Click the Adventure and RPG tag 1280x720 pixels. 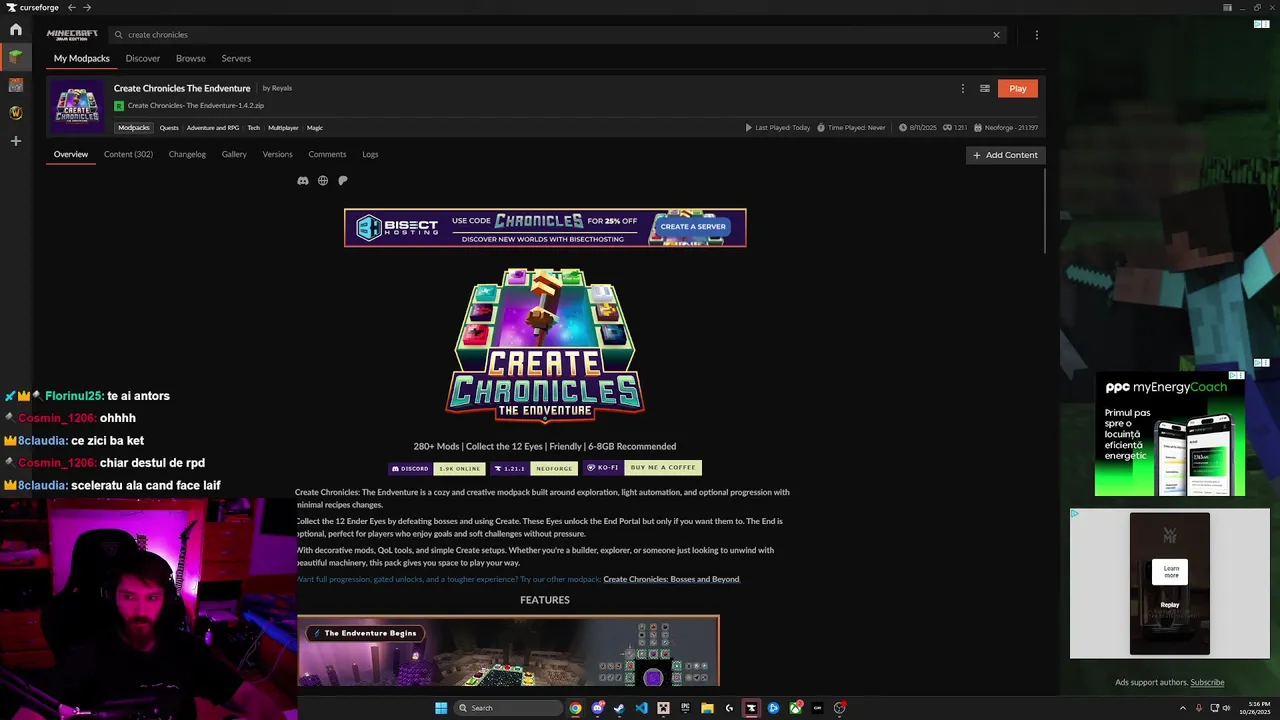tap(213, 128)
